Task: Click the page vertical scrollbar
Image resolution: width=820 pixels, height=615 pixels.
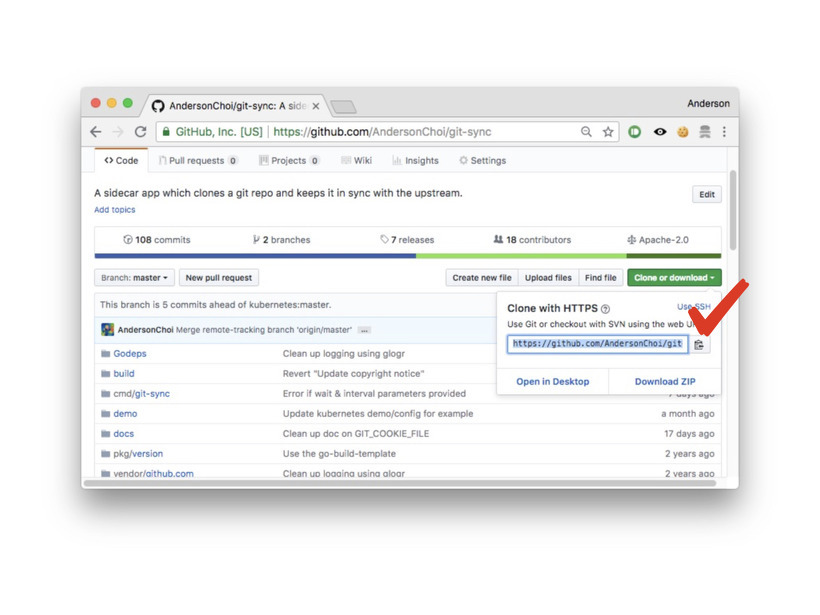Action: 733,210
